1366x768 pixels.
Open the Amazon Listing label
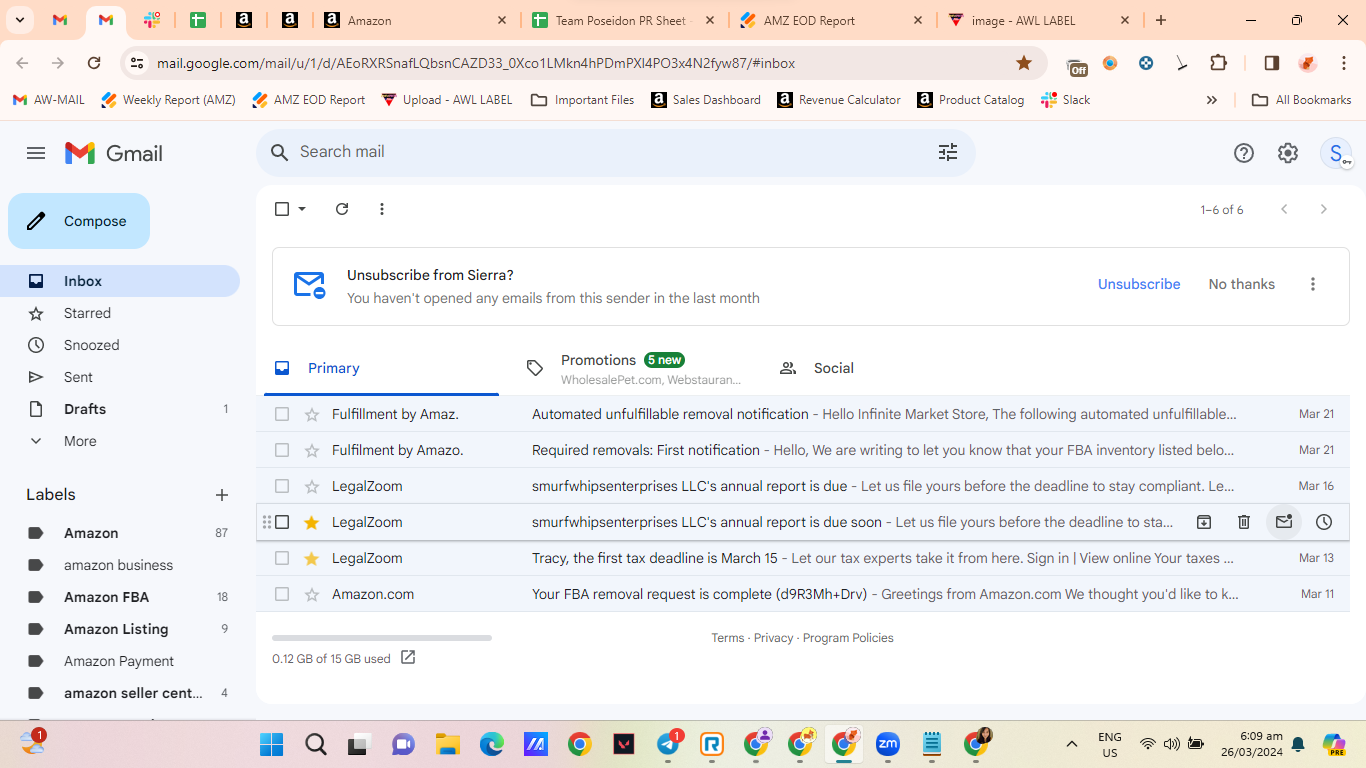click(x=120, y=629)
